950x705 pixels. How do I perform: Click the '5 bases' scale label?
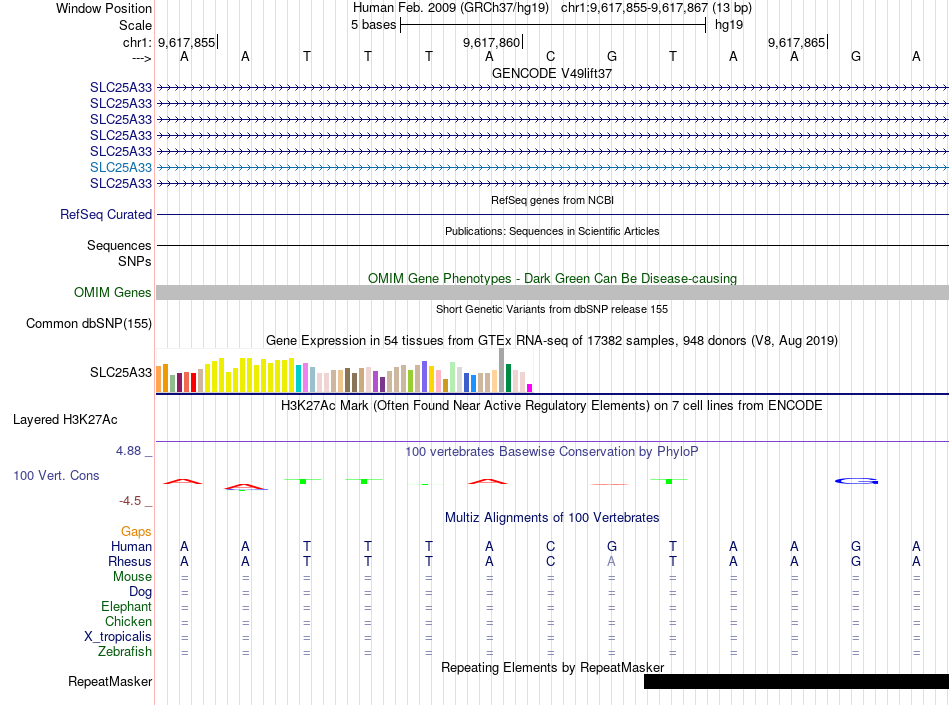point(373,25)
